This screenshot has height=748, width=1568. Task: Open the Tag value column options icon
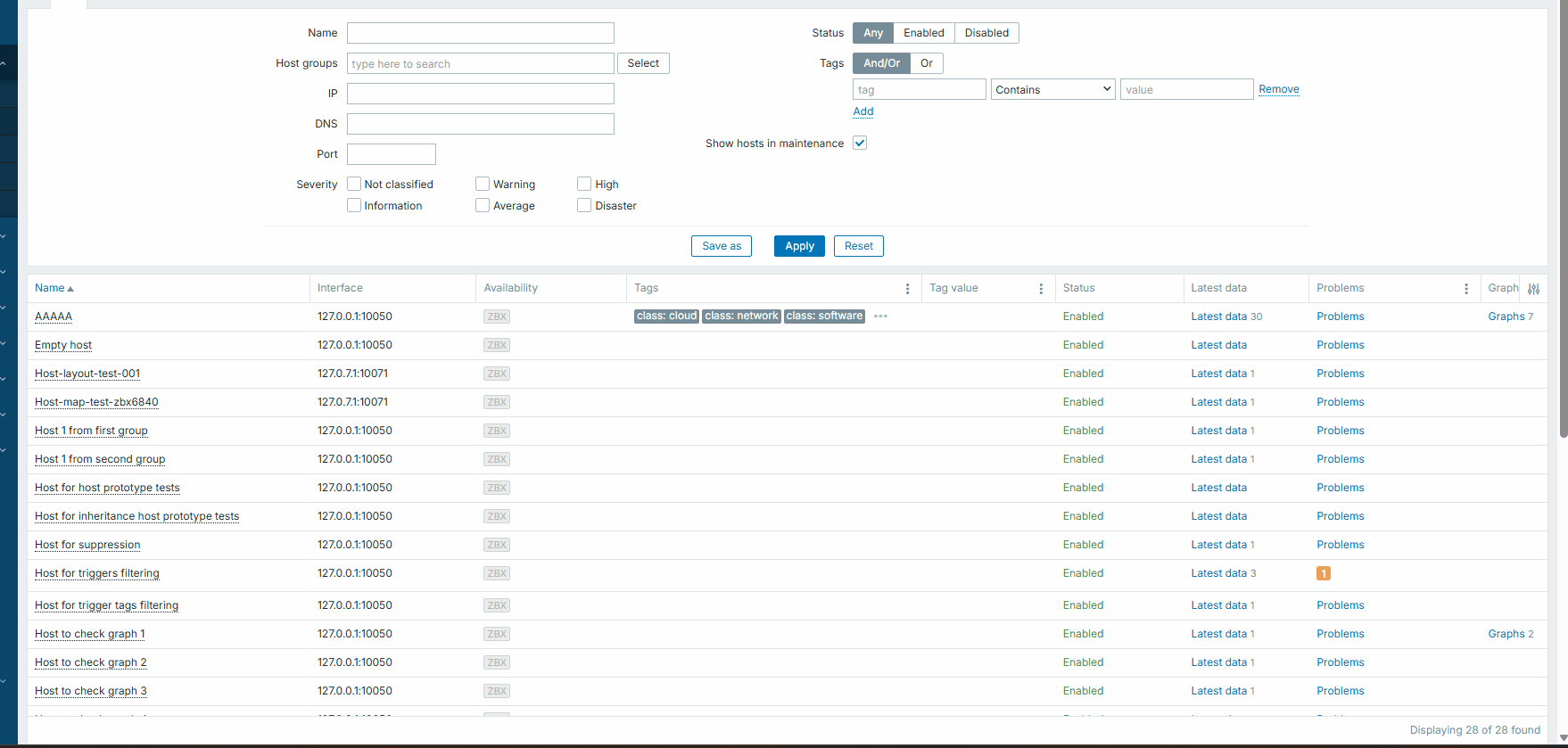tap(1041, 289)
